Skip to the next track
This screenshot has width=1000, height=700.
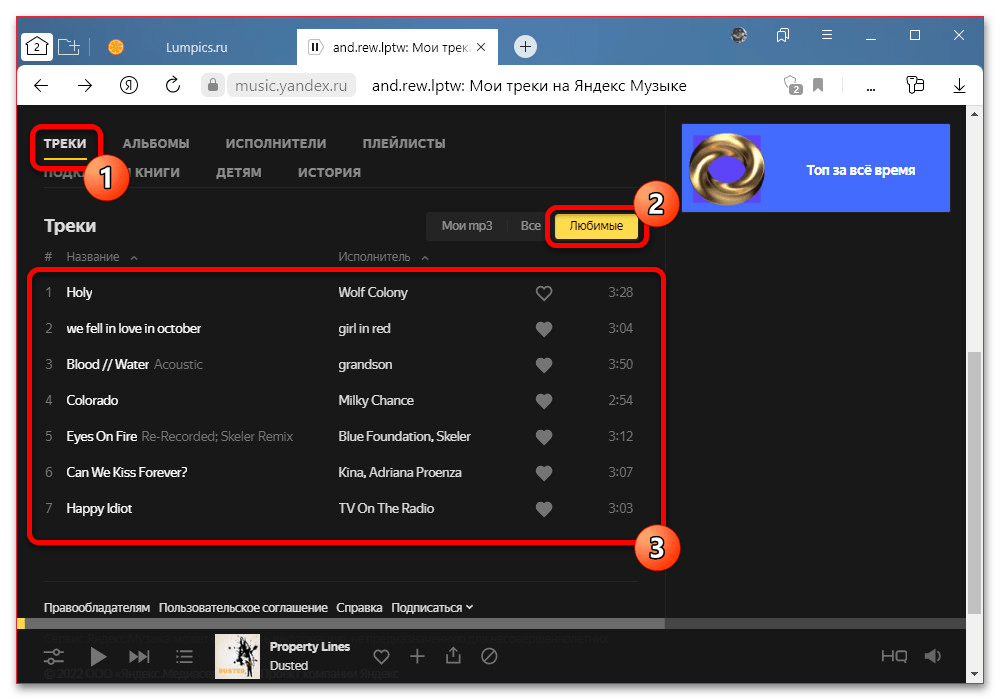click(140, 656)
